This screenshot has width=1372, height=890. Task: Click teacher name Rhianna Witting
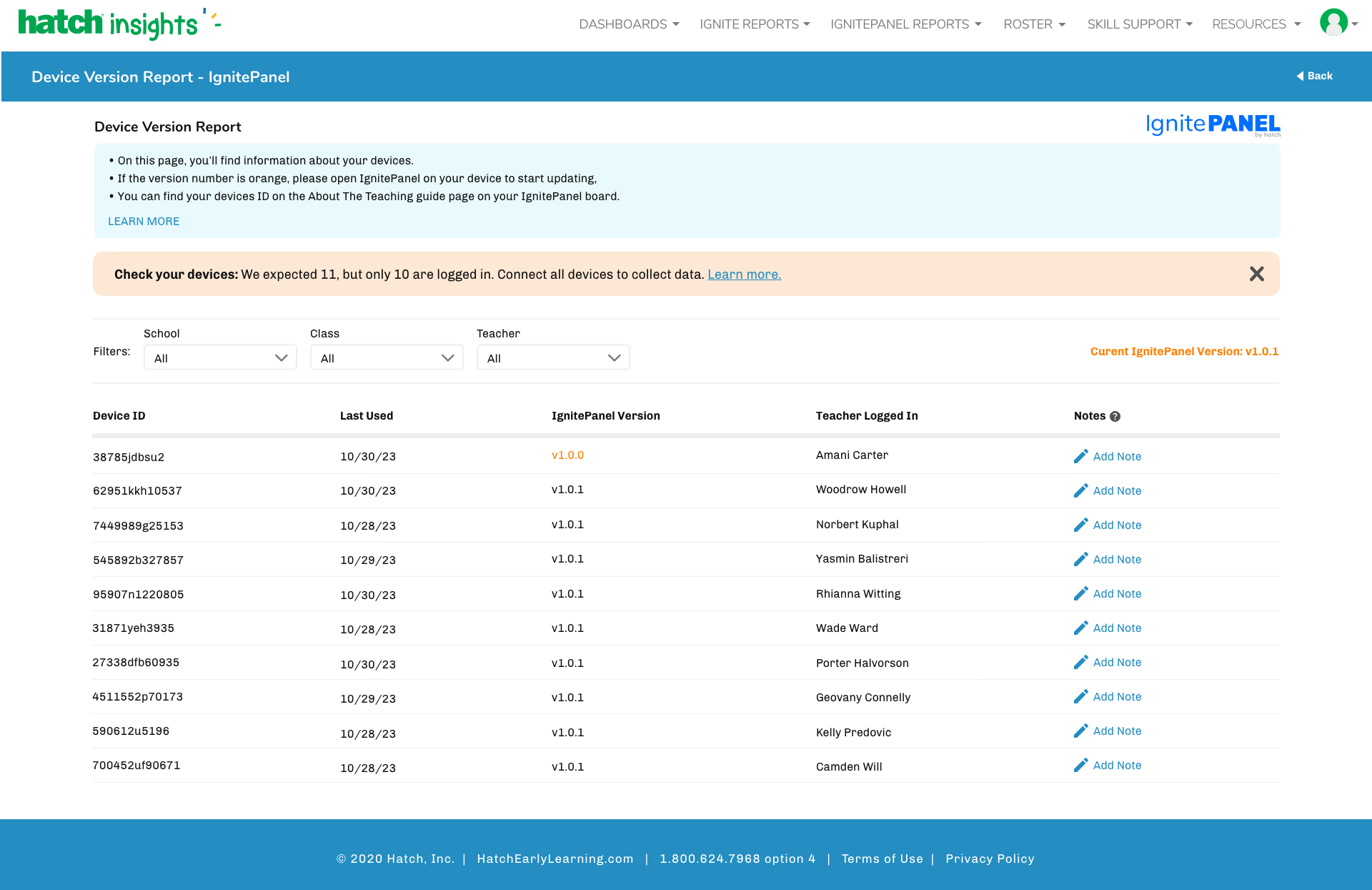click(x=858, y=593)
